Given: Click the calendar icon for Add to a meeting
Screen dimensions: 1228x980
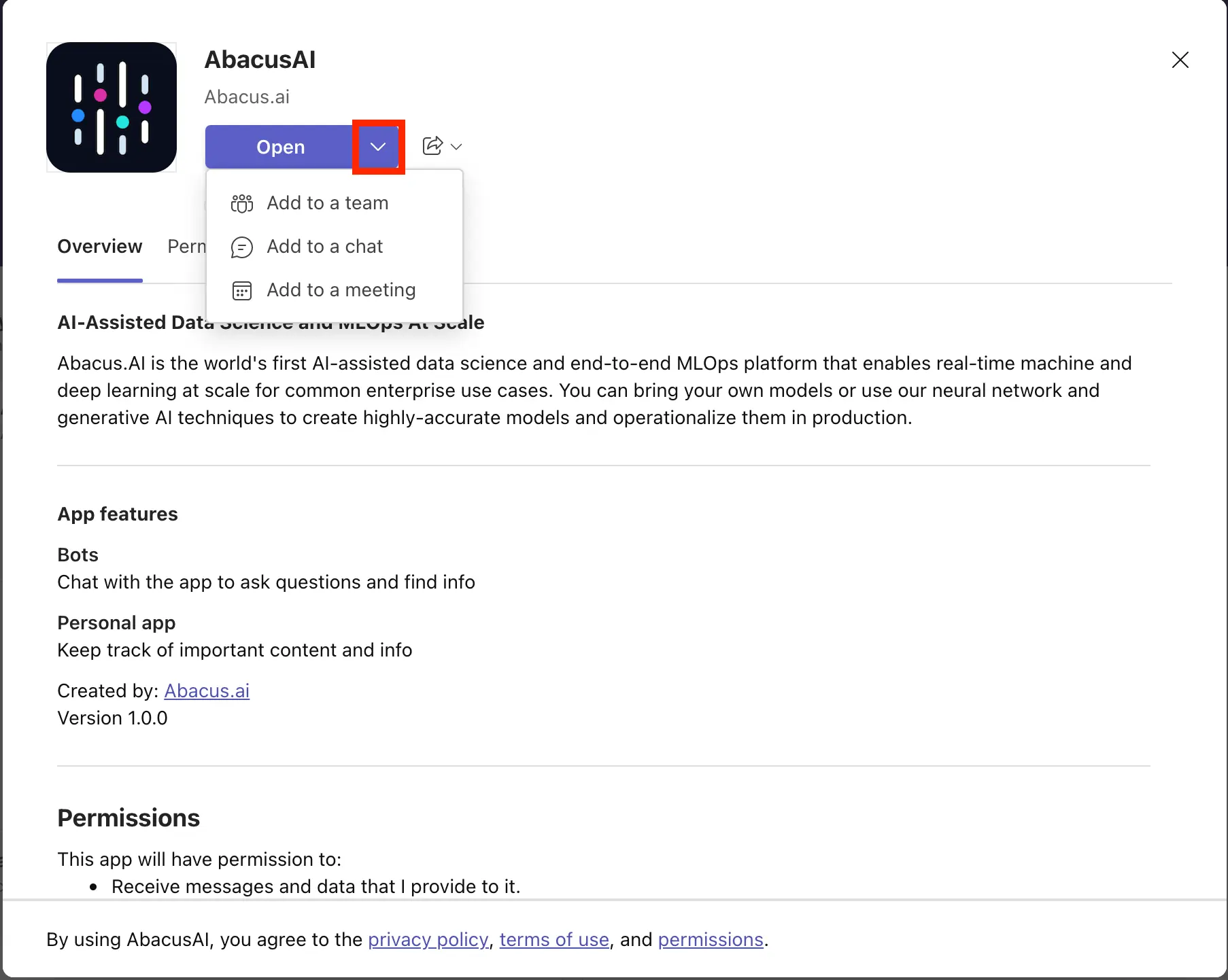Looking at the screenshot, I should (x=242, y=290).
